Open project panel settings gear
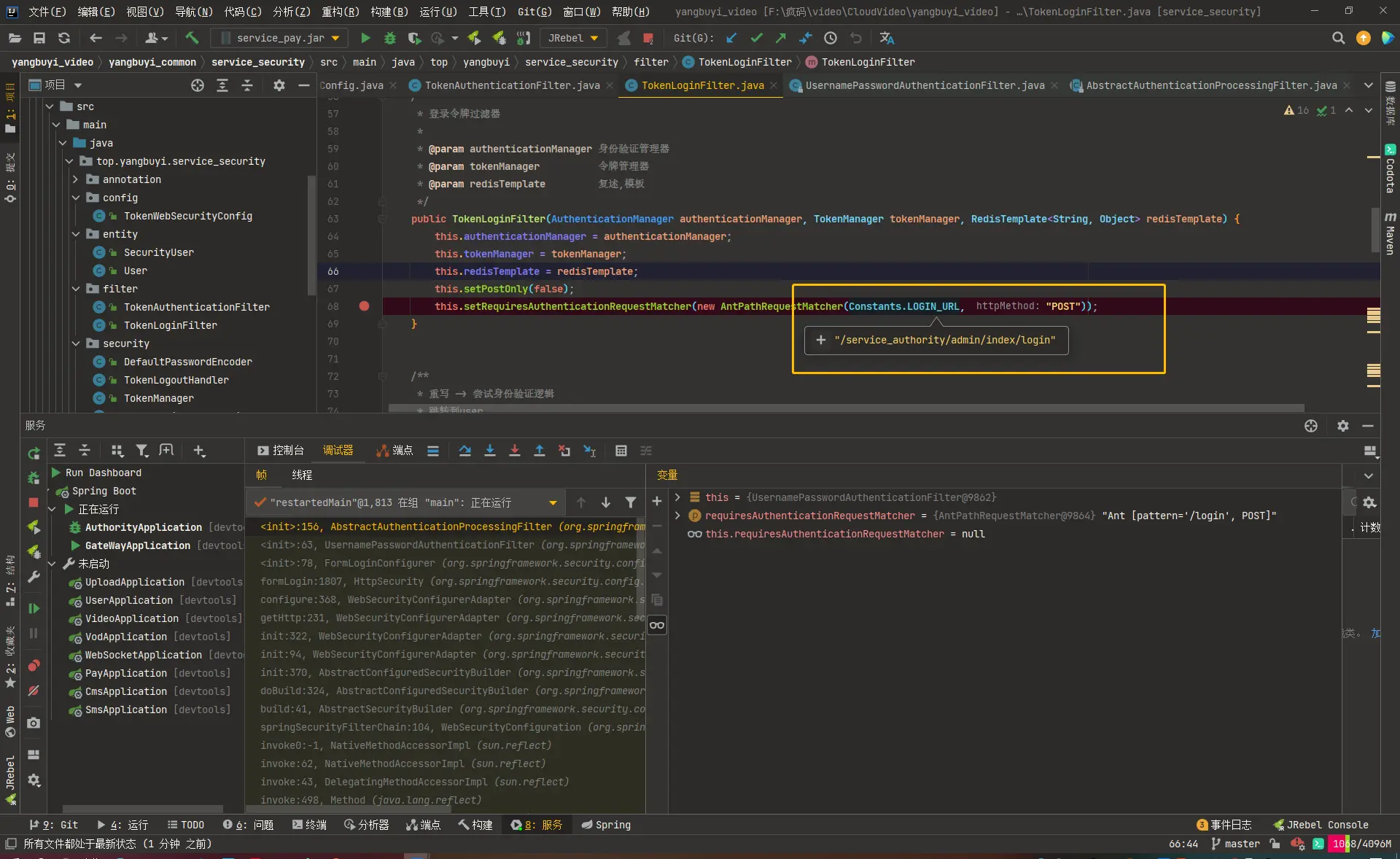Image resolution: width=1400 pixels, height=859 pixels. 279,85
